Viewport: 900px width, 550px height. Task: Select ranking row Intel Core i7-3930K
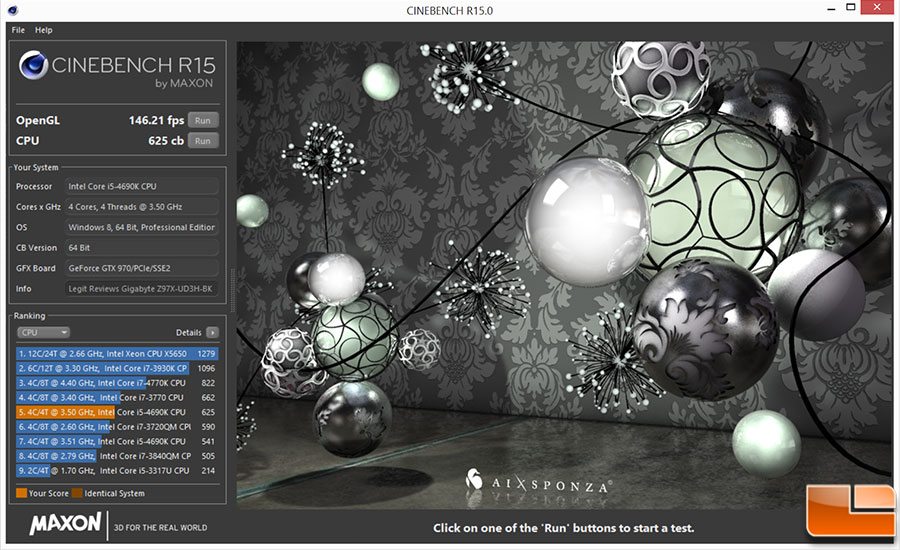pyautogui.click(x=117, y=369)
